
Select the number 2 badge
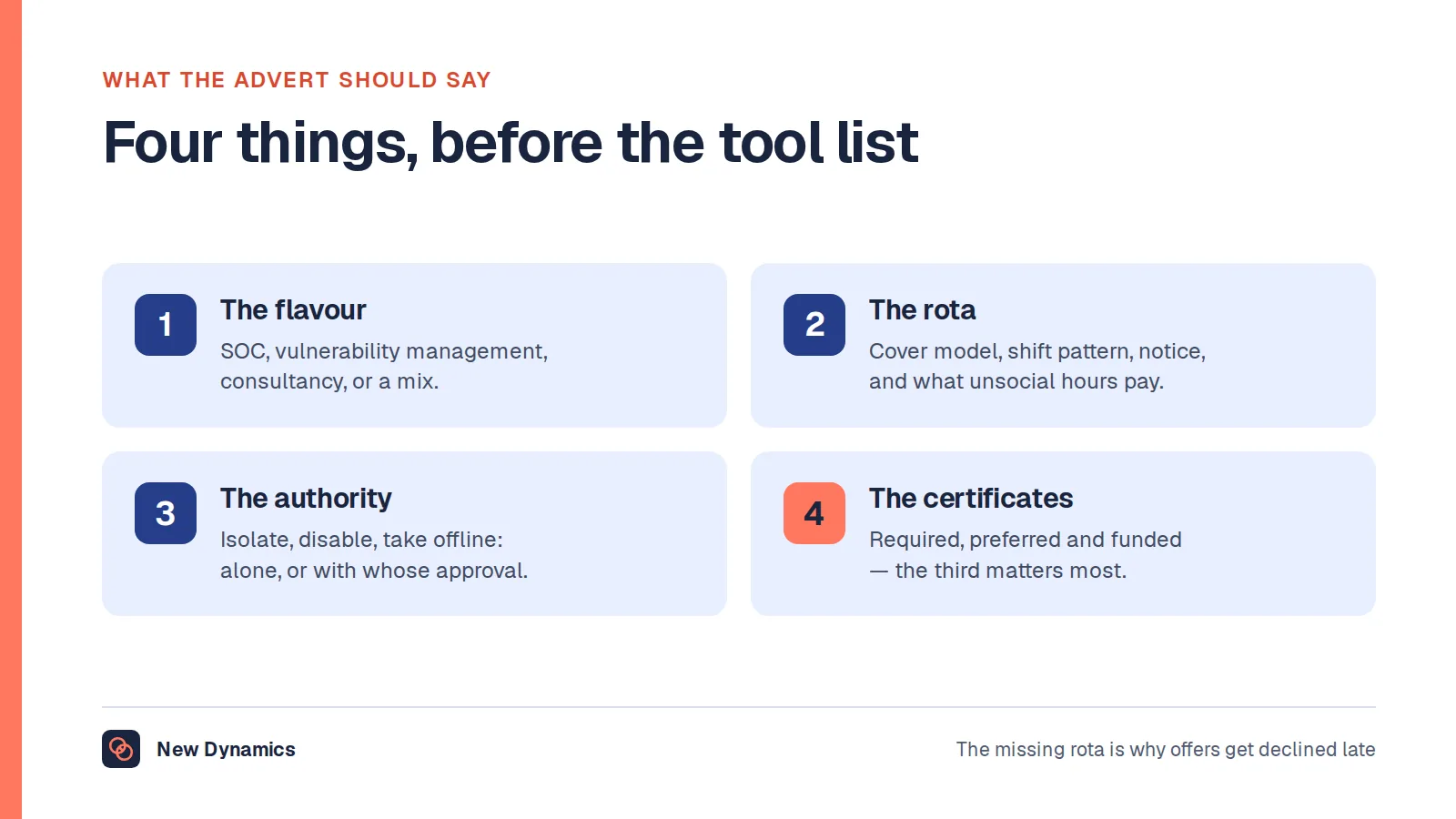pos(814,325)
